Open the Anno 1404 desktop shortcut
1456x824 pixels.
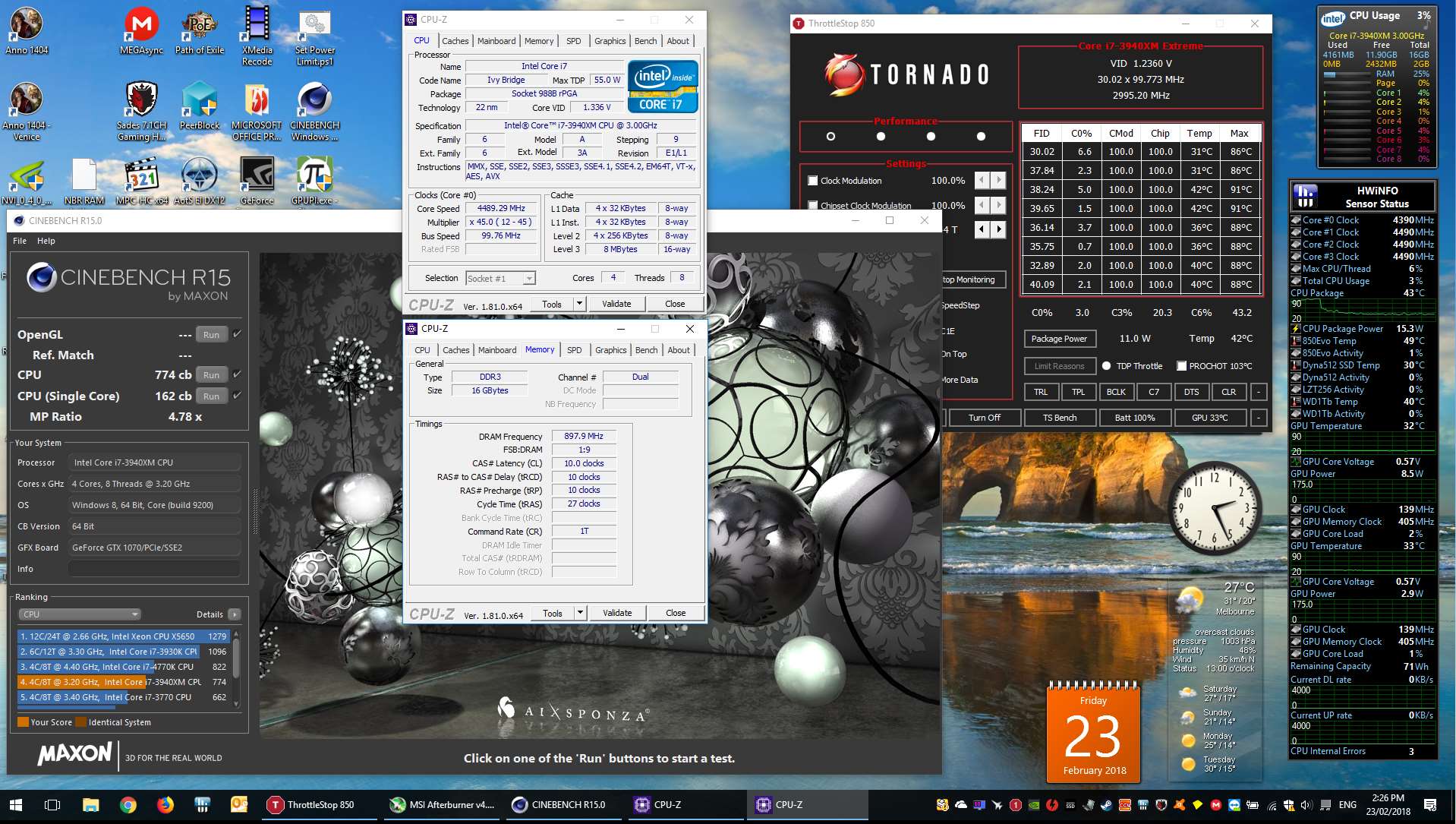click(27, 30)
